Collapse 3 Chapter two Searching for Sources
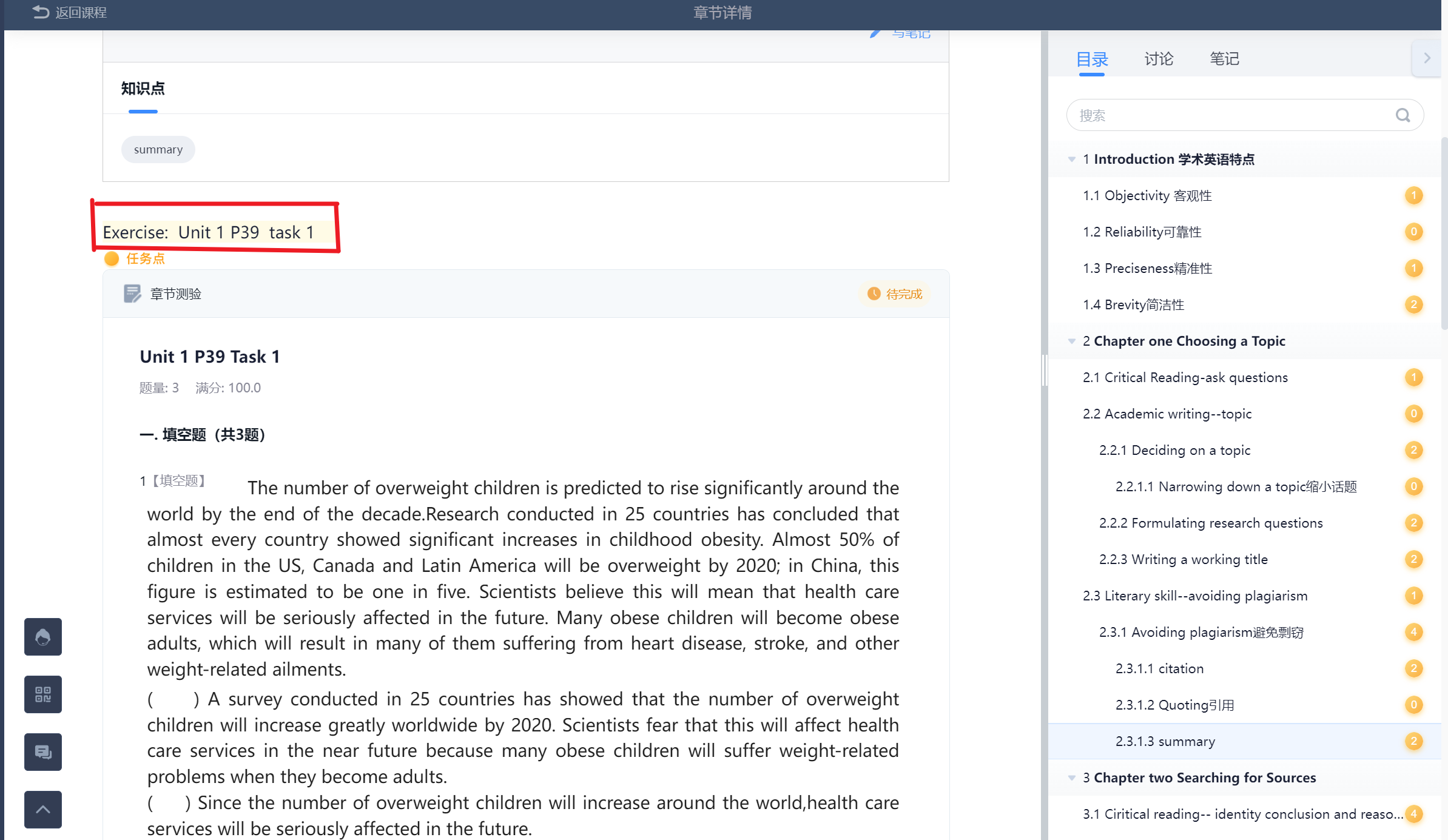This screenshot has height=840, width=1448. click(1072, 778)
